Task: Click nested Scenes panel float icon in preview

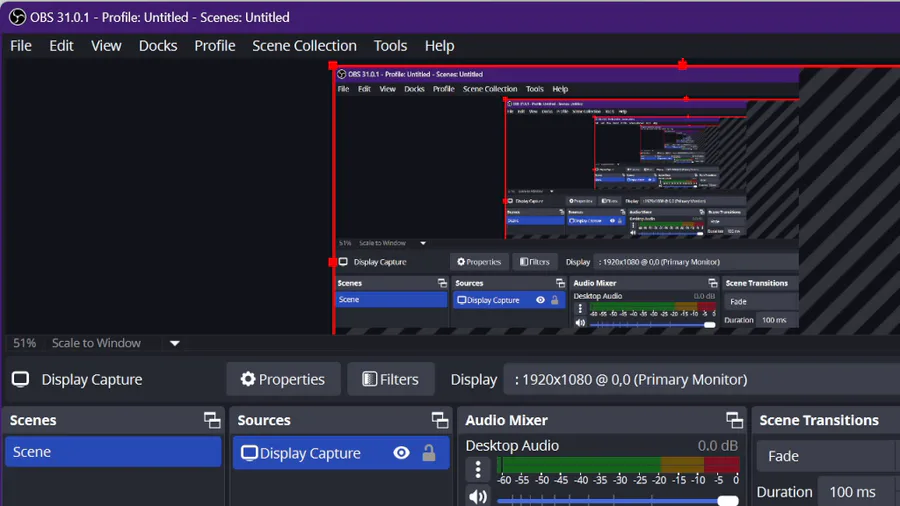Action: point(442,283)
